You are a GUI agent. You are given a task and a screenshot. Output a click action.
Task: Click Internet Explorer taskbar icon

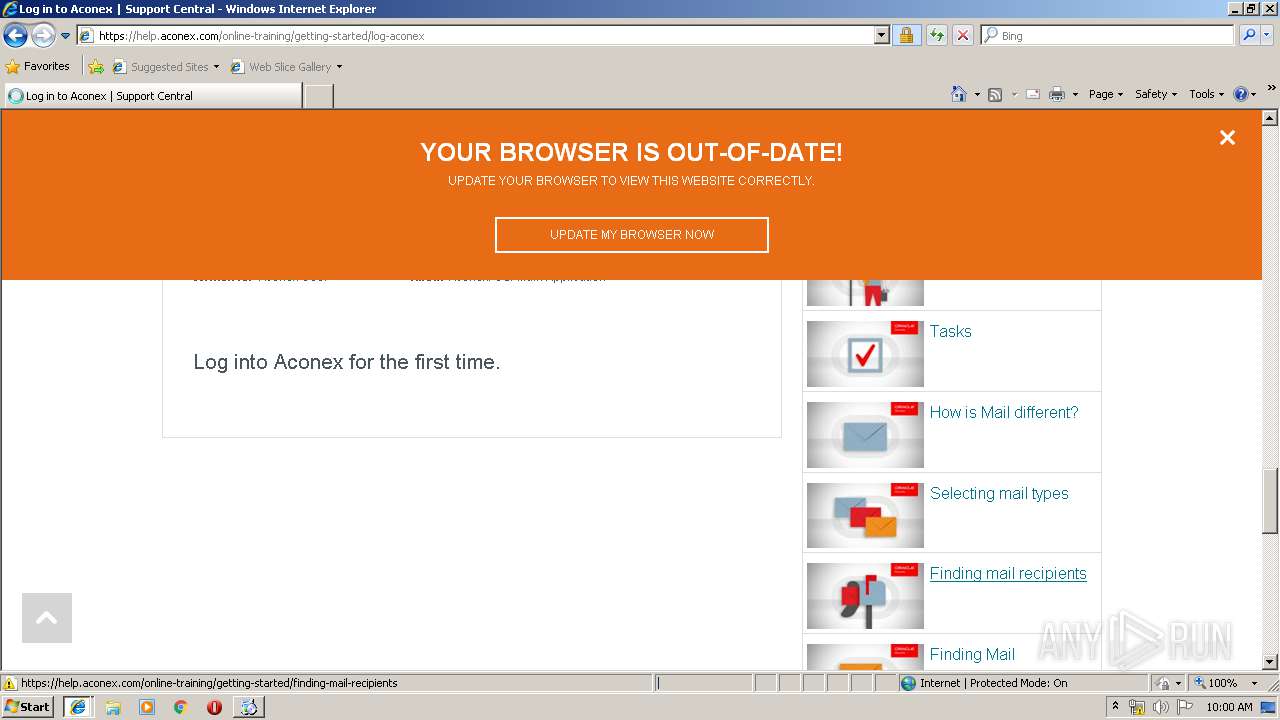78,707
